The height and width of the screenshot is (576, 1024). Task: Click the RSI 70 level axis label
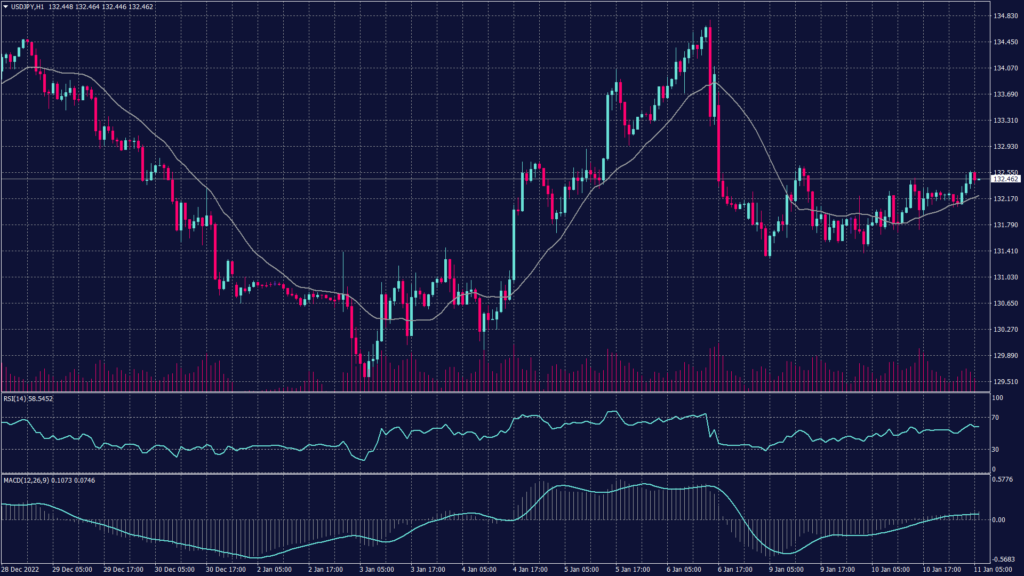997,415
